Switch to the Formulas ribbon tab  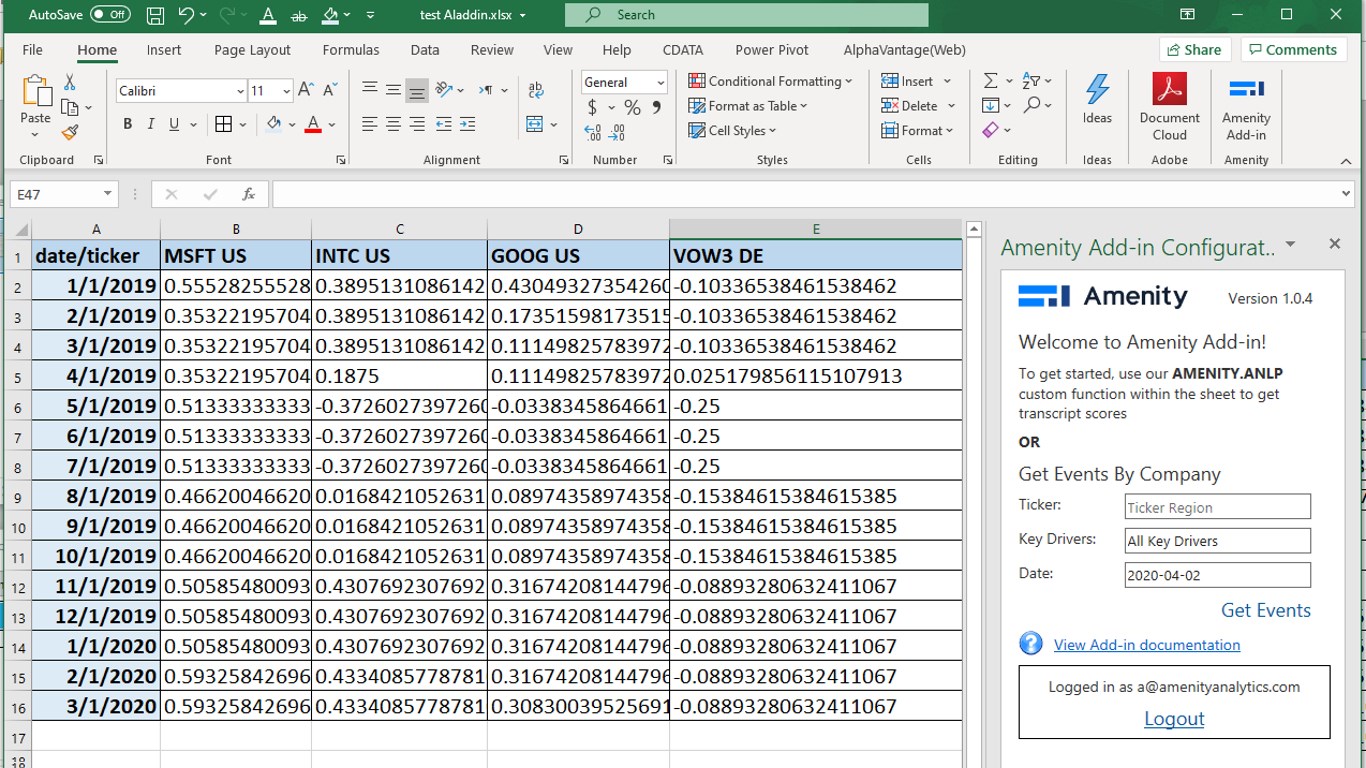pos(350,50)
